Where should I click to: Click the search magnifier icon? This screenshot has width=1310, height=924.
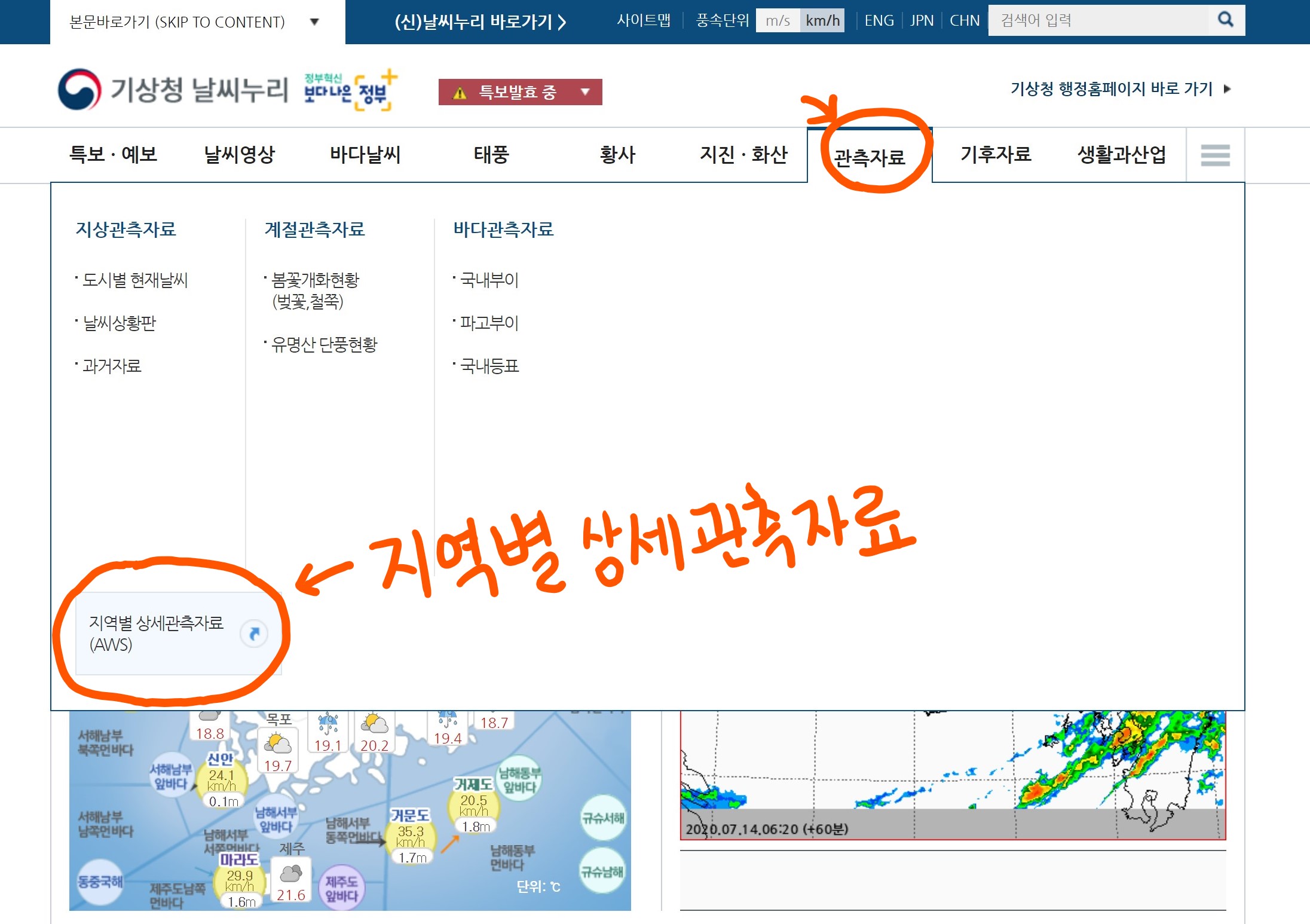click(x=1225, y=20)
